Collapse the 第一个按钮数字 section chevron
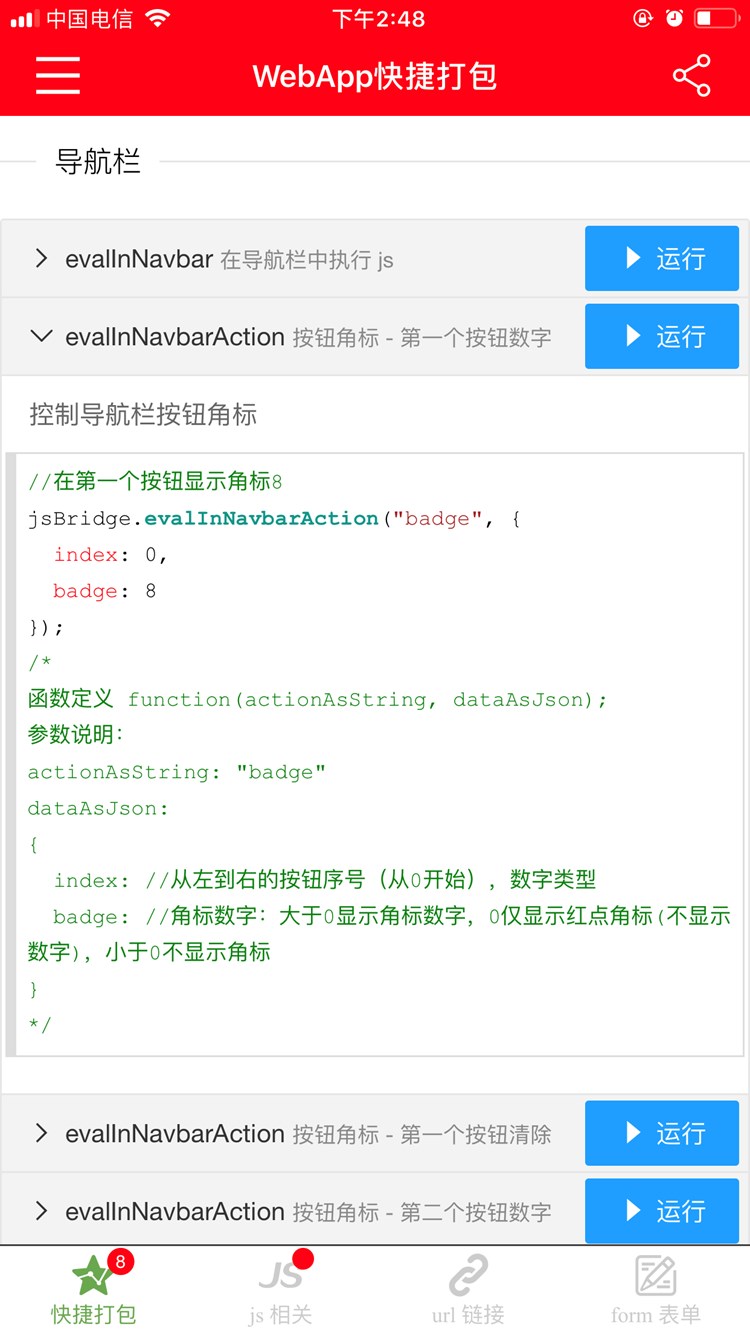Screen dimensions: 750x1333 [x=41, y=337]
